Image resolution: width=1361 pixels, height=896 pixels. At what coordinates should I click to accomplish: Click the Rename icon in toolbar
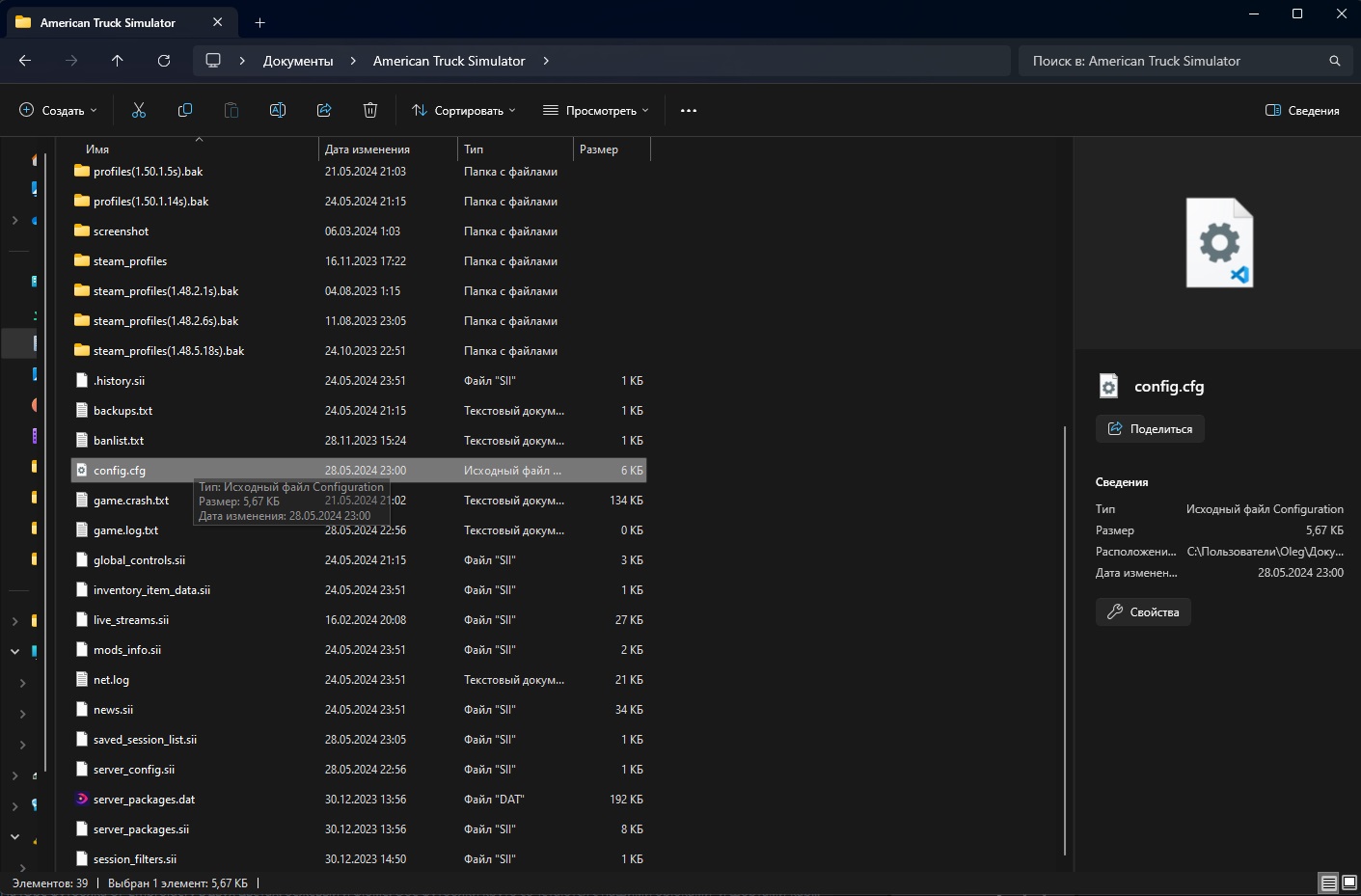278,111
